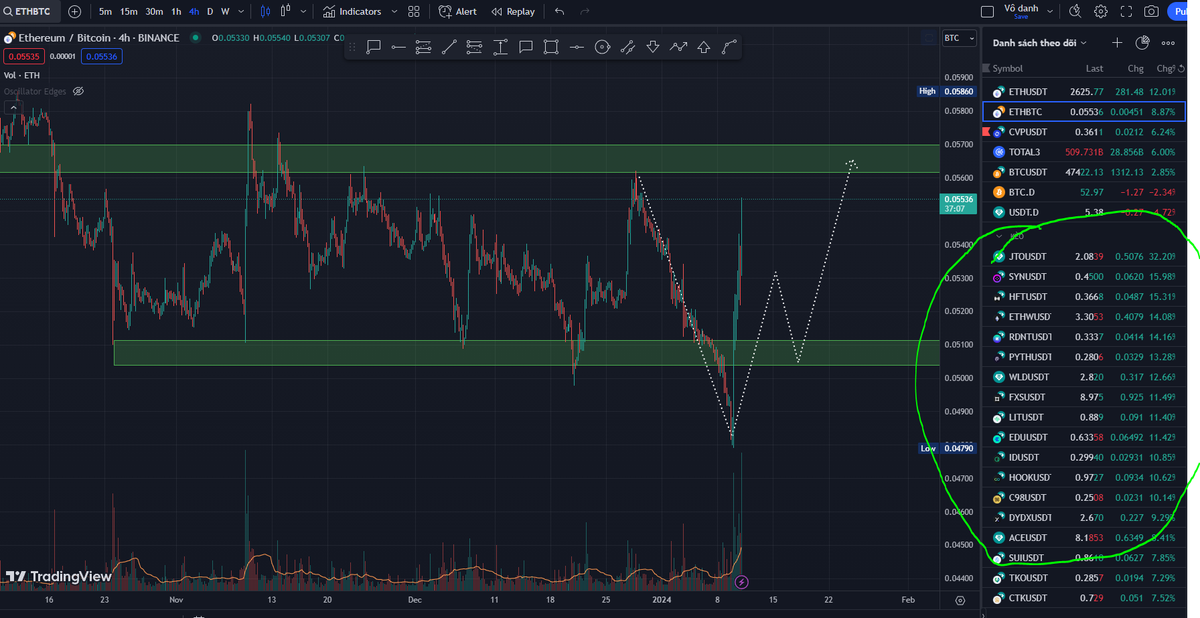The width and height of the screenshot is (1200, 618).
Task: Select the anchored text flag tool
Action: pos(374,46)
